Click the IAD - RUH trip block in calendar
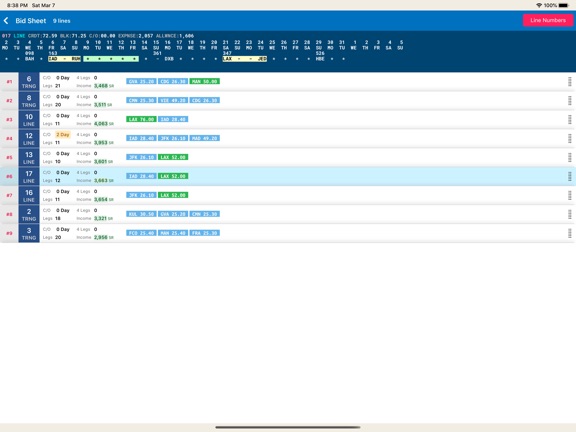 [x=64, y=59]
